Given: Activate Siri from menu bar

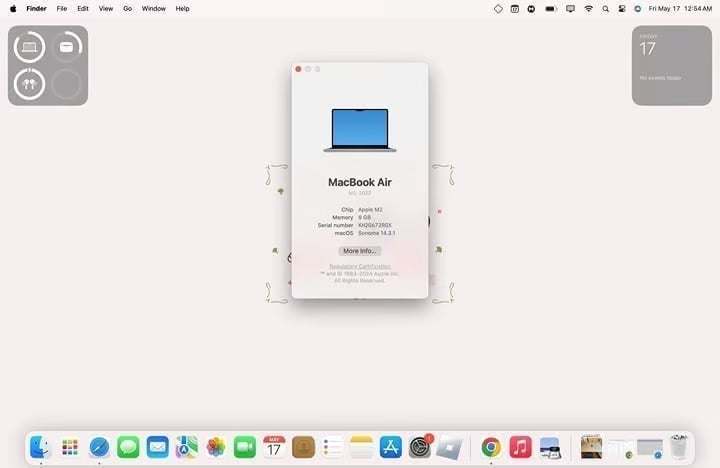Looking at the screenshot, I should pyautogui.click(x=637, y=9).
